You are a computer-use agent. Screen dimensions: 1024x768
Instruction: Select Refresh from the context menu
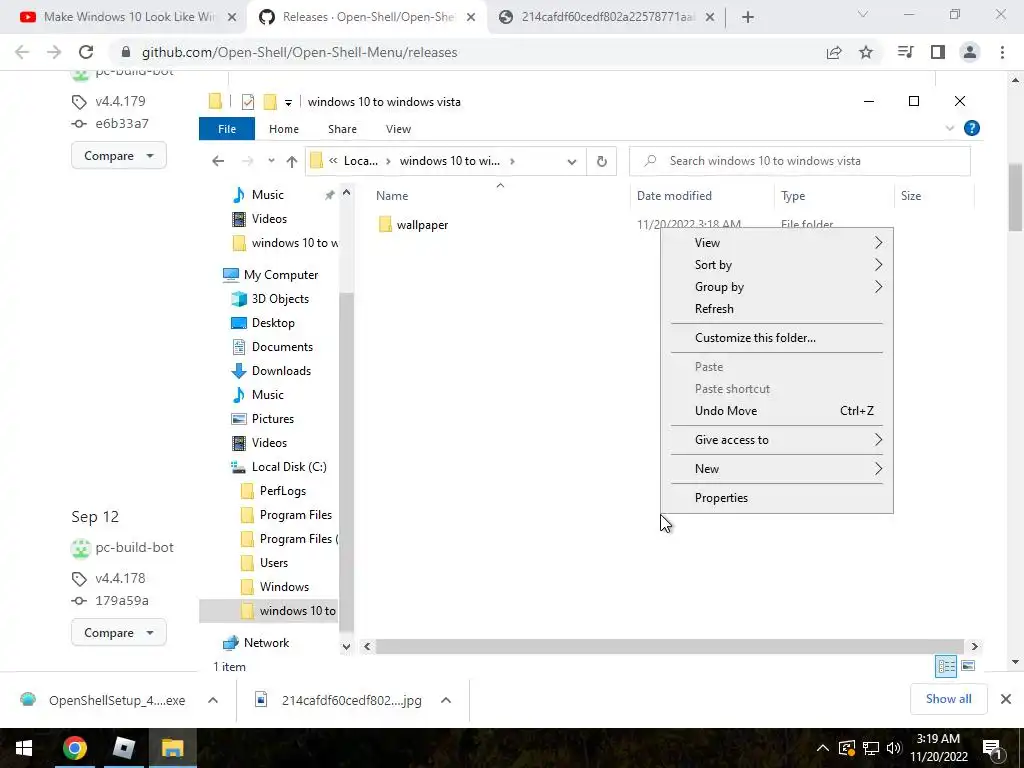click(x=776, y=309)
